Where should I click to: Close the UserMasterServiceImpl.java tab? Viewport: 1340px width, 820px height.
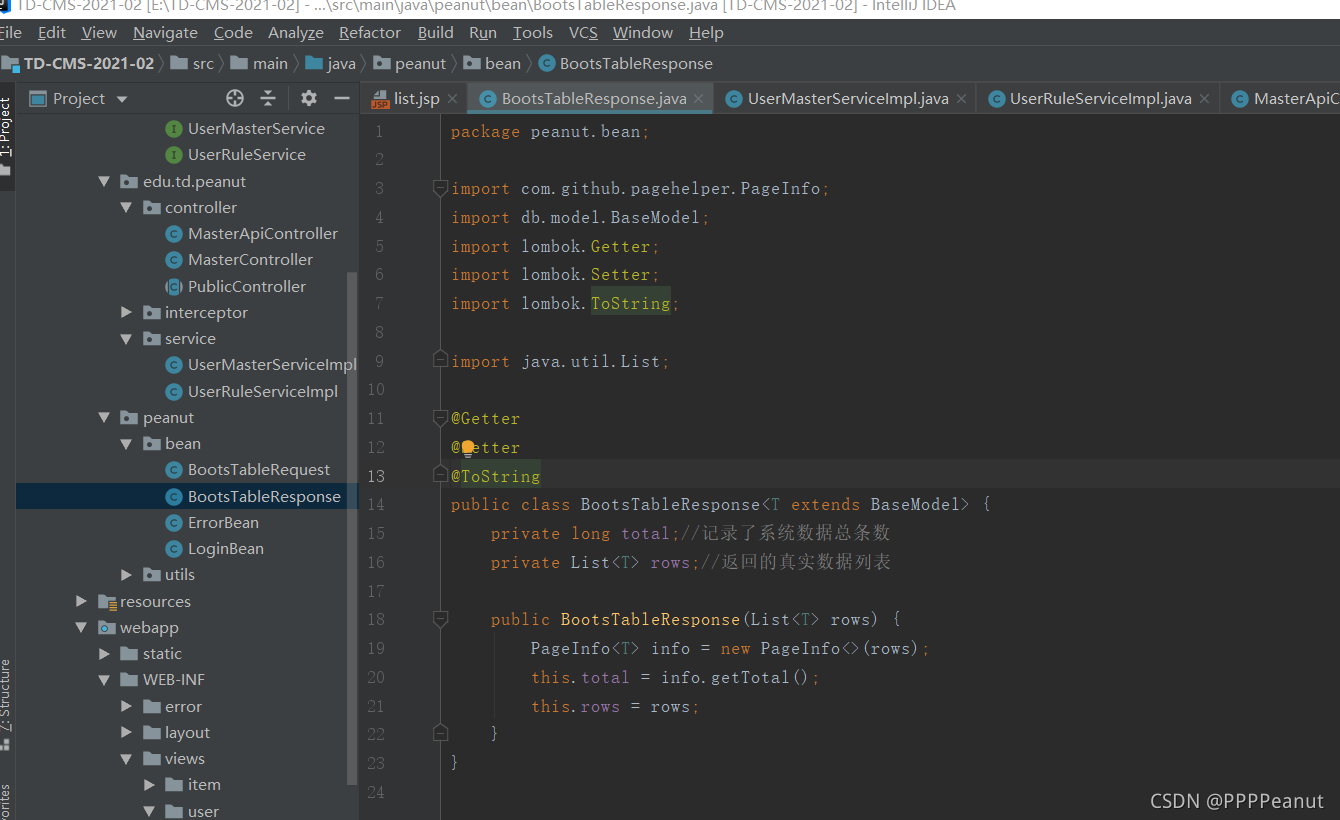tap(961, 98)
